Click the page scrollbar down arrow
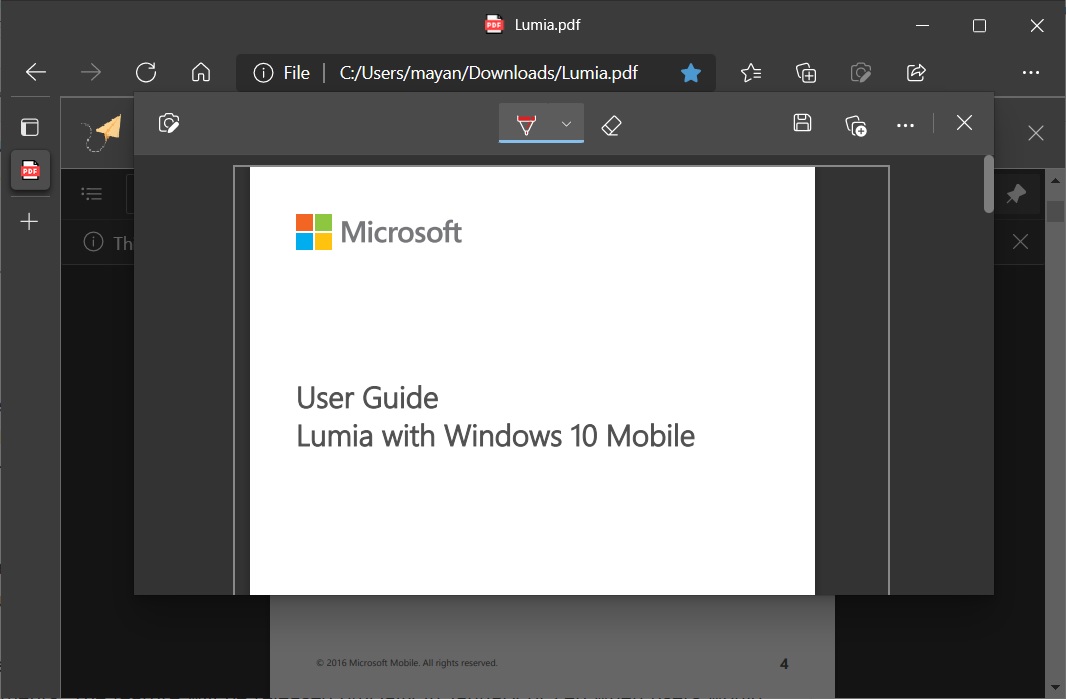The image size is (1066, 699). (x=1055, y=687)
